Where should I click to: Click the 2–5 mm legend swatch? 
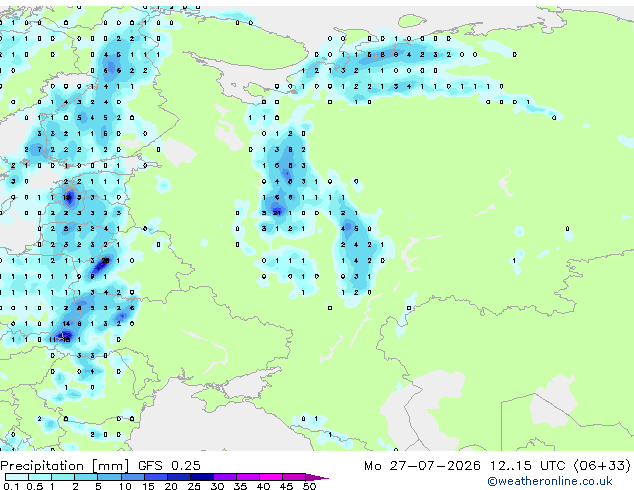pyautogui.click(x=86, y=477)
